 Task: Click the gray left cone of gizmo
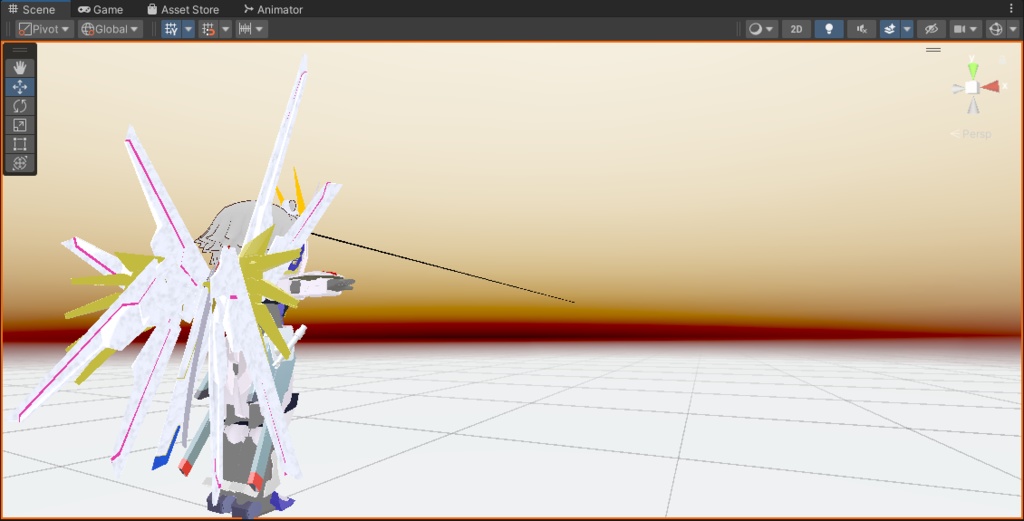coord(957,88)
